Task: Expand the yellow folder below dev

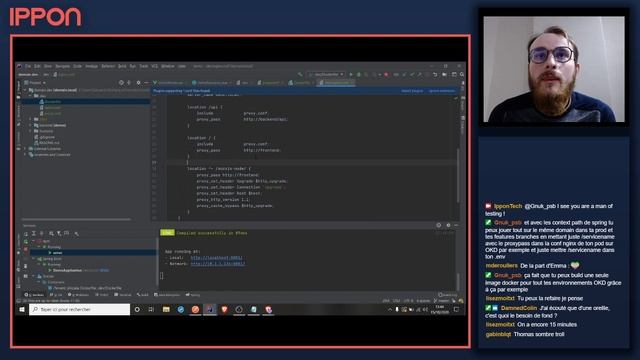Action: (31, 119)
